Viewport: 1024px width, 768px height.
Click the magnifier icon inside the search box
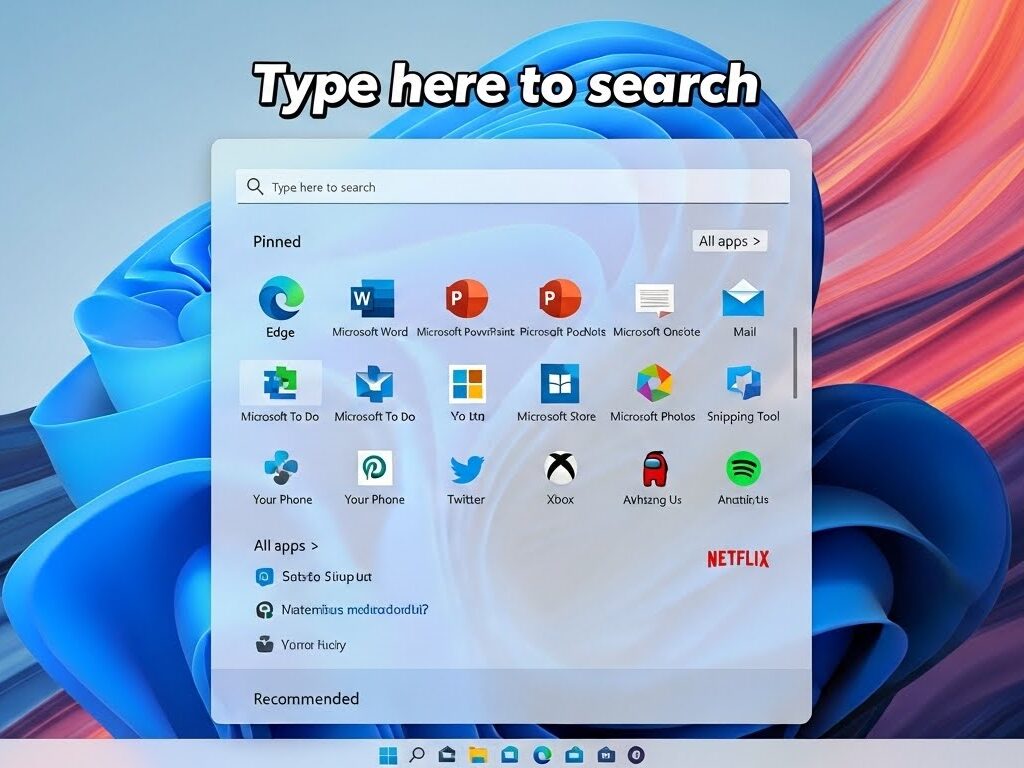point(255,187)
